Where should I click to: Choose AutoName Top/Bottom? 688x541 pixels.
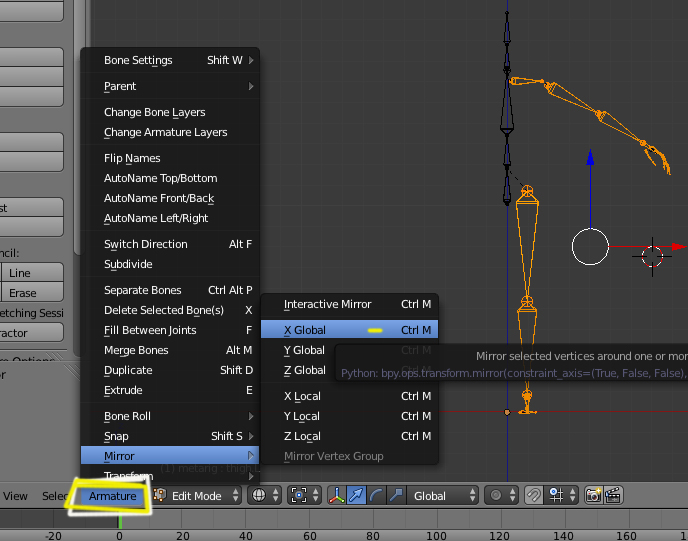coord(170,178)
